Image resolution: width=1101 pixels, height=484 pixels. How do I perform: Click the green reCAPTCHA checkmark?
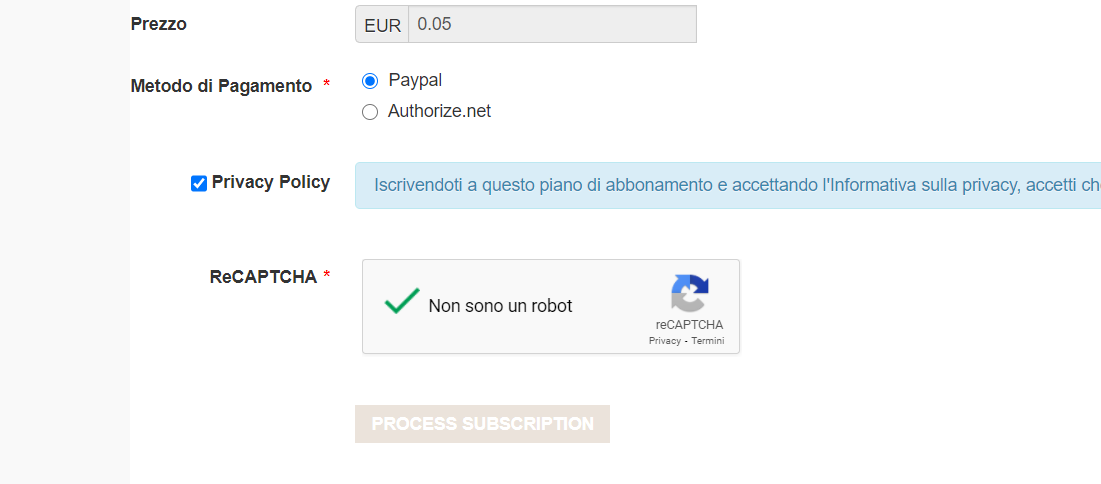pyautogui.click(x=402, y=301)
